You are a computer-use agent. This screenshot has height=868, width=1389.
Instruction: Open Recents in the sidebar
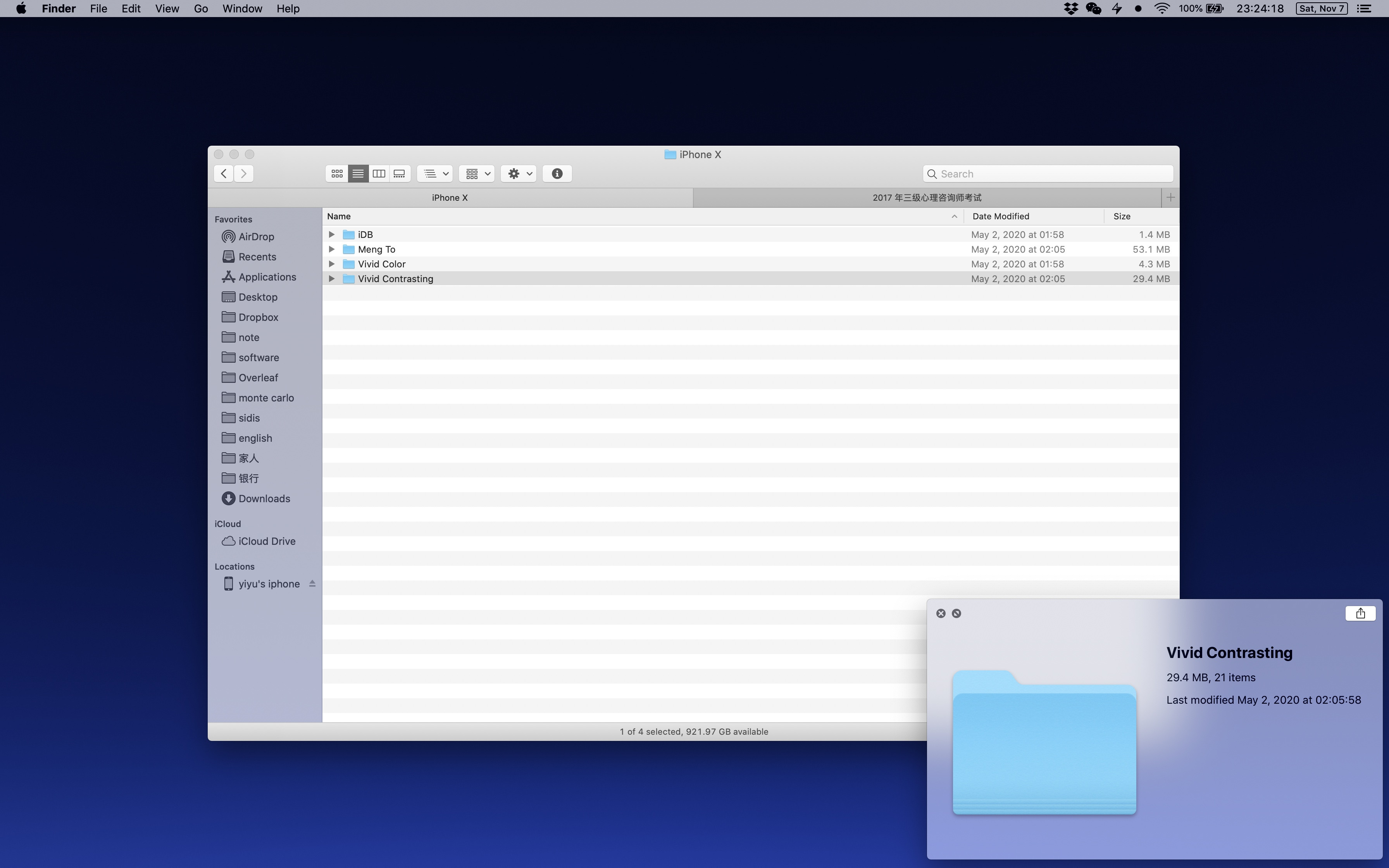point(249,257)
